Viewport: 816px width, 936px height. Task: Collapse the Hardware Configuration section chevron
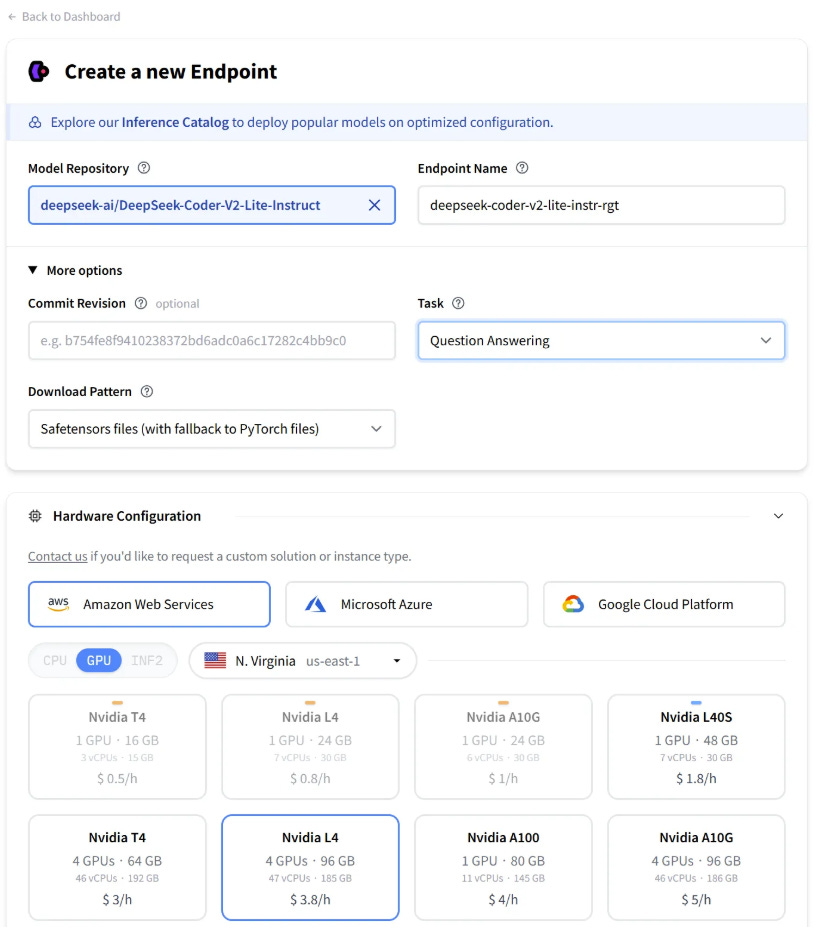[x=778, y=516]
